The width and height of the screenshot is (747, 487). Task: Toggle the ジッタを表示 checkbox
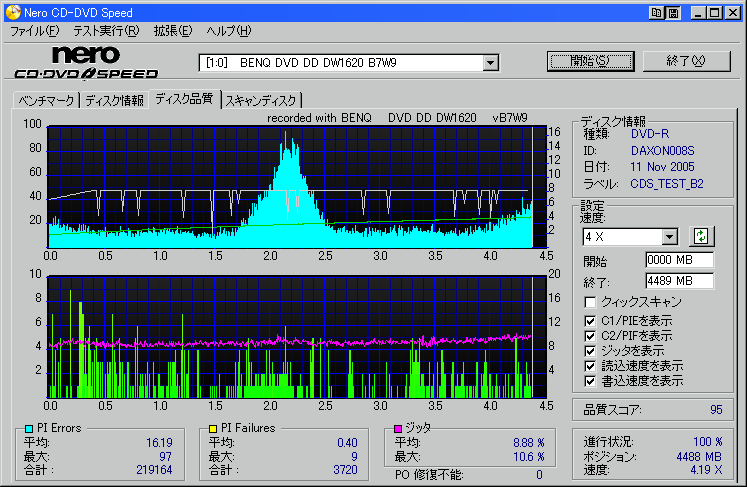coord(591,351)
